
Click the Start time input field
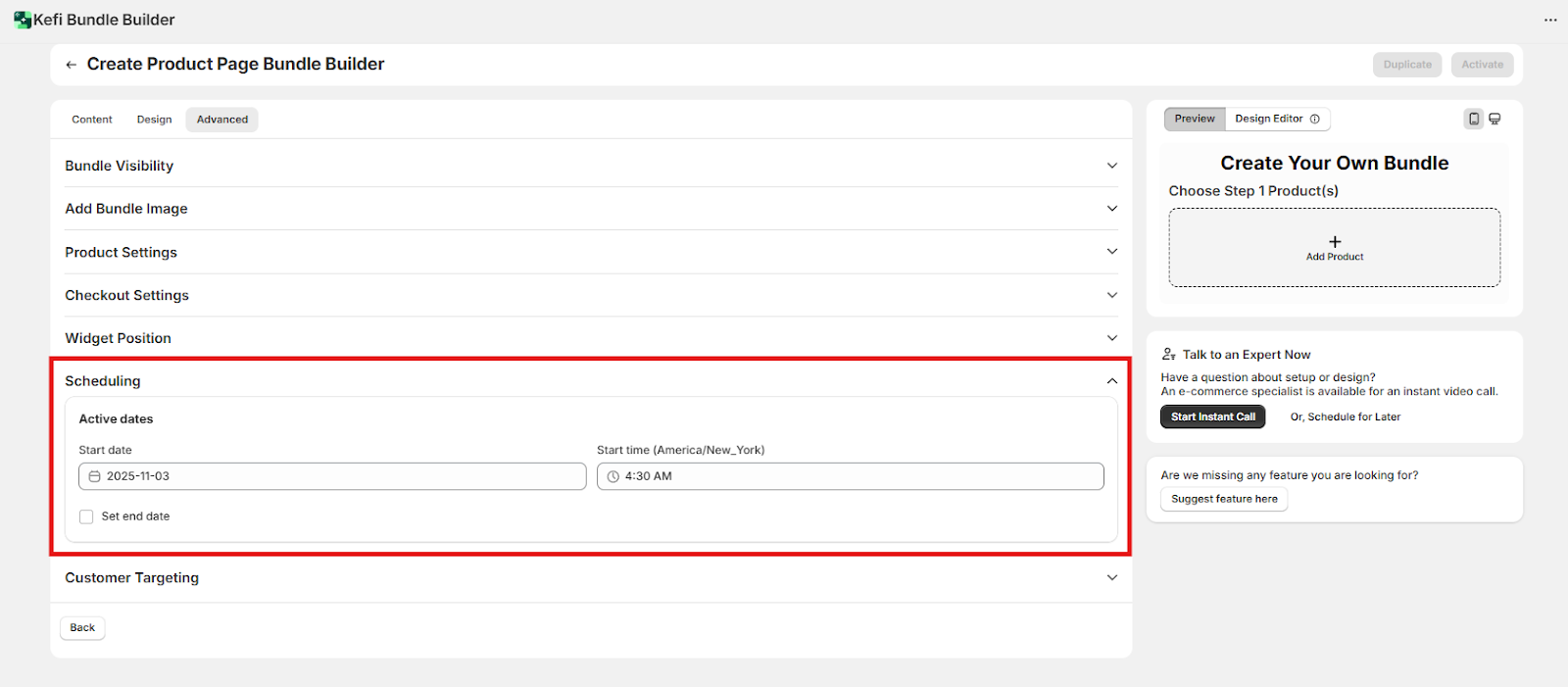coord(850,476)
